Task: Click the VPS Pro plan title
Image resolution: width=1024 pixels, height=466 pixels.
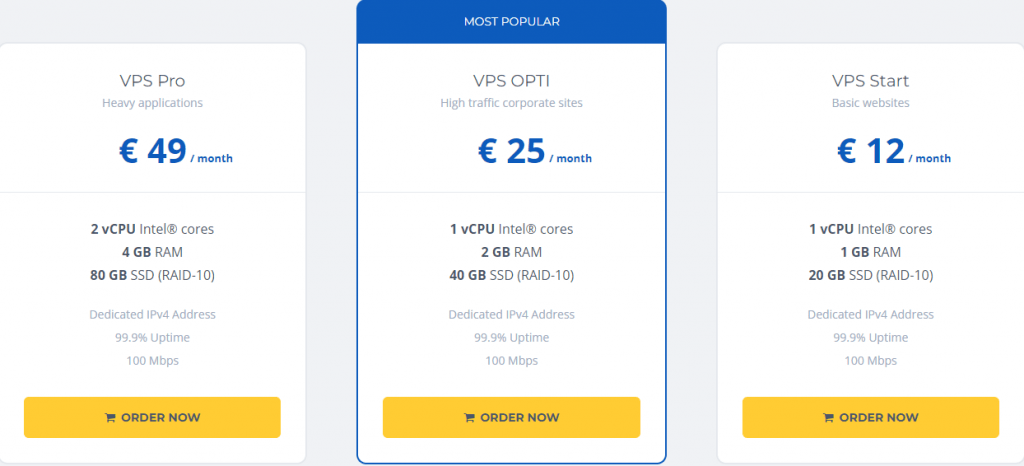Action: coord(152,81)
